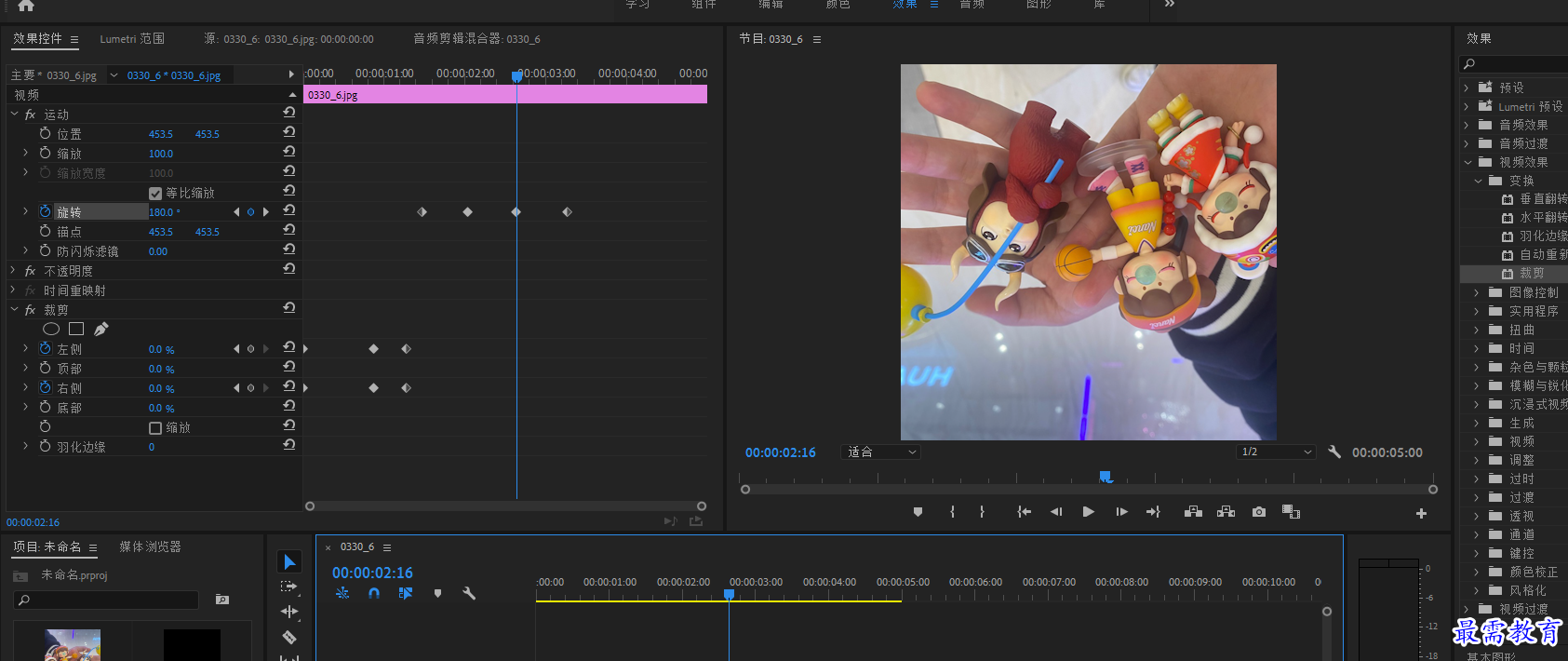Play the program monitor

(1088, 512)
